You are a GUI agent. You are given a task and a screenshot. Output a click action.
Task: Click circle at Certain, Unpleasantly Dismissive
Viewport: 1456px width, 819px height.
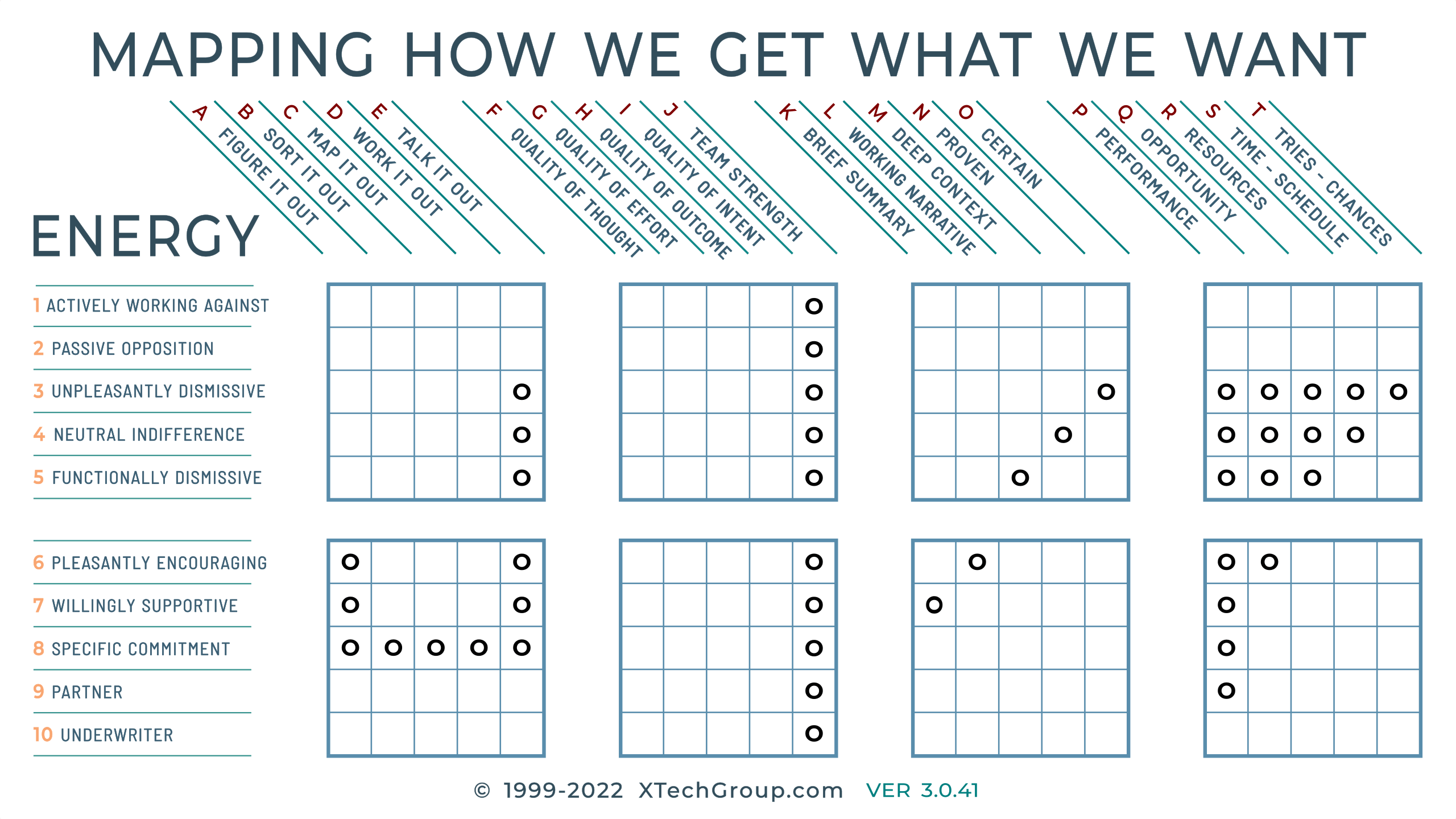(x=1106, y=392)
